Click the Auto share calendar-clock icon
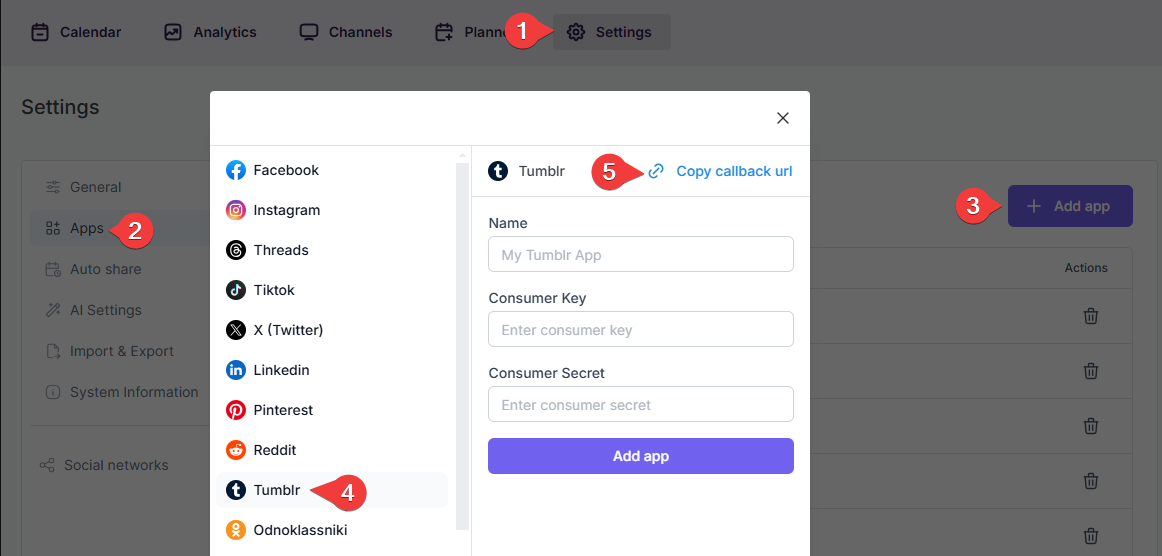 [x=53, y=269]
